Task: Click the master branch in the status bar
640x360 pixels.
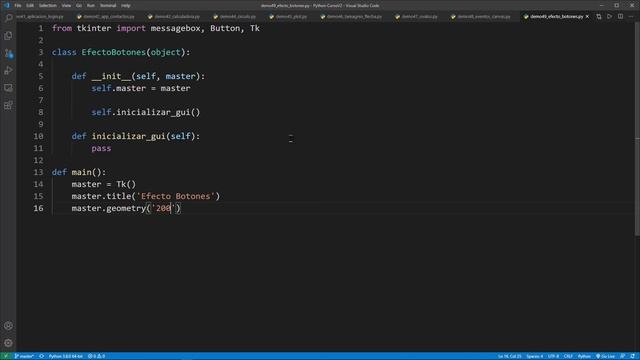Action: click(24, 356)
